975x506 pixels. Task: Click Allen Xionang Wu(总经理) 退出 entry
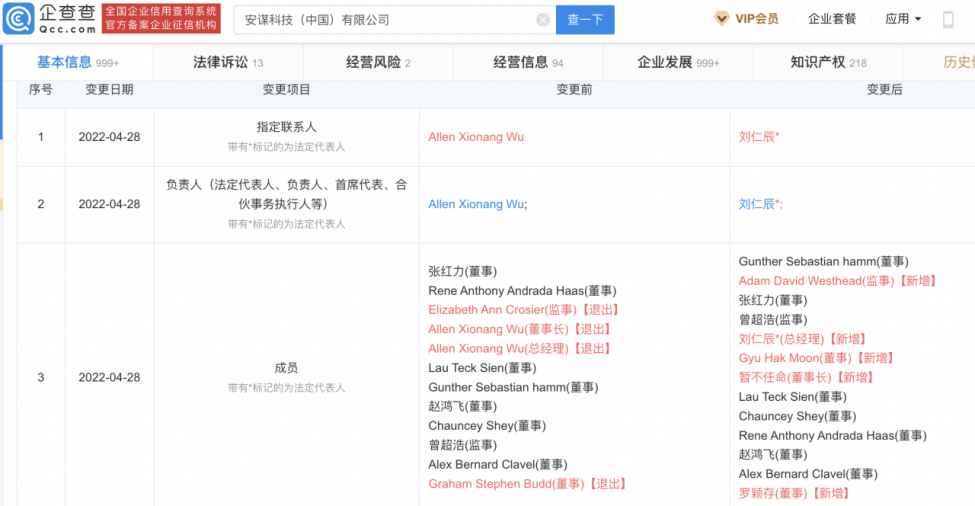(x=520, y=348)
